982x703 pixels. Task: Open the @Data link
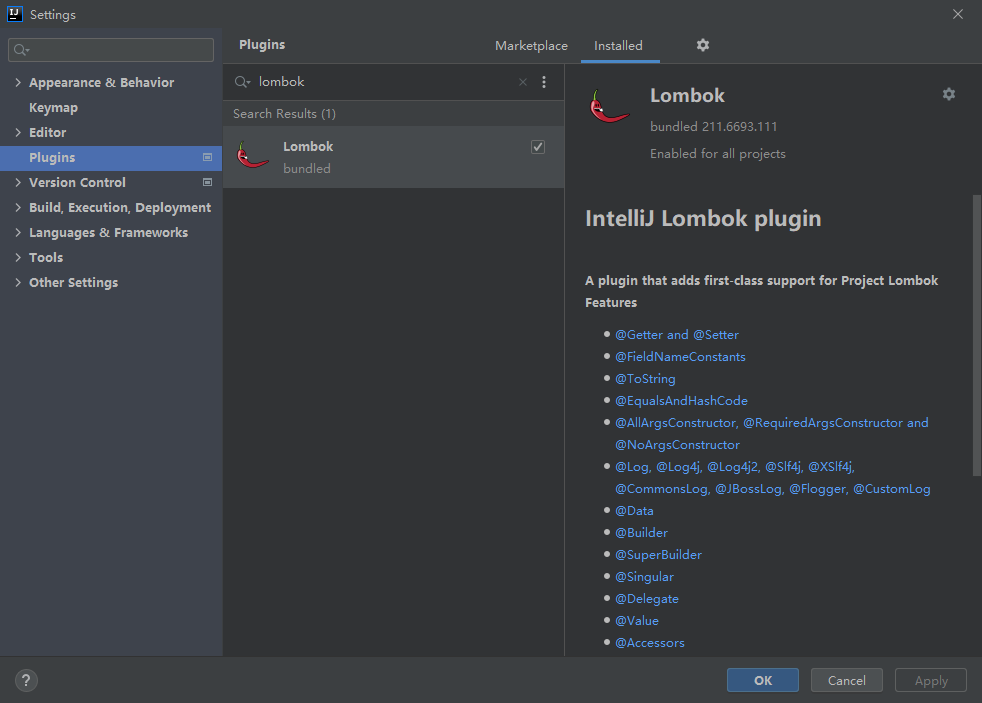pos(634,511)
